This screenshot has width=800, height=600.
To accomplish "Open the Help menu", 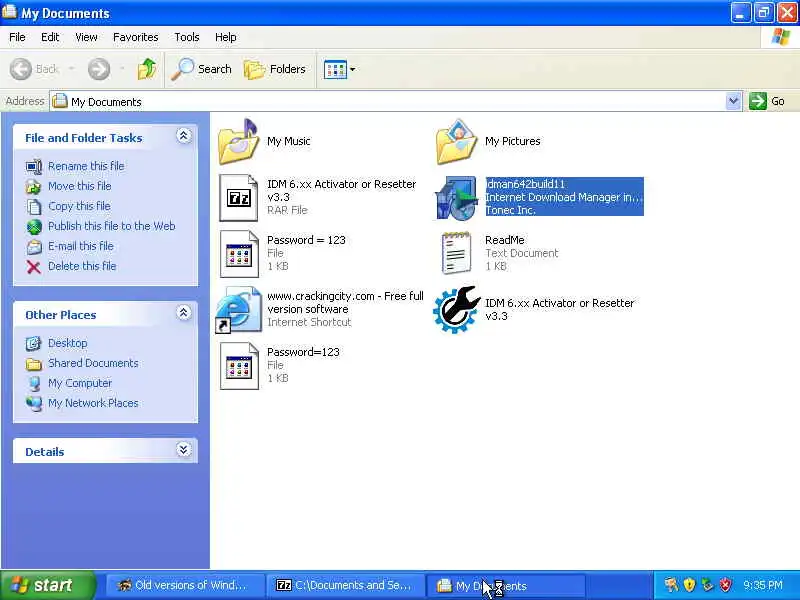I will 226,37.
